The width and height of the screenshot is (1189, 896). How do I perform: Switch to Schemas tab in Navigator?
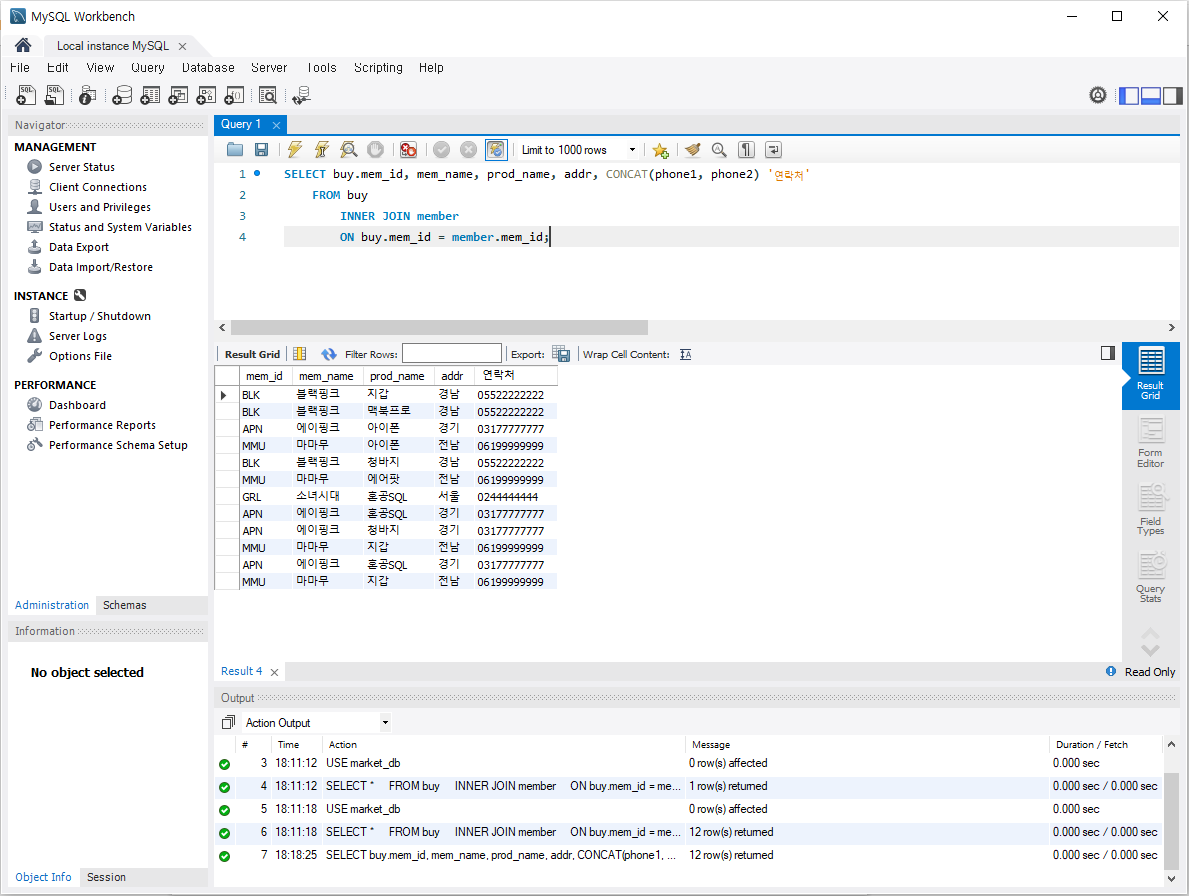click(x=124, y=605)
